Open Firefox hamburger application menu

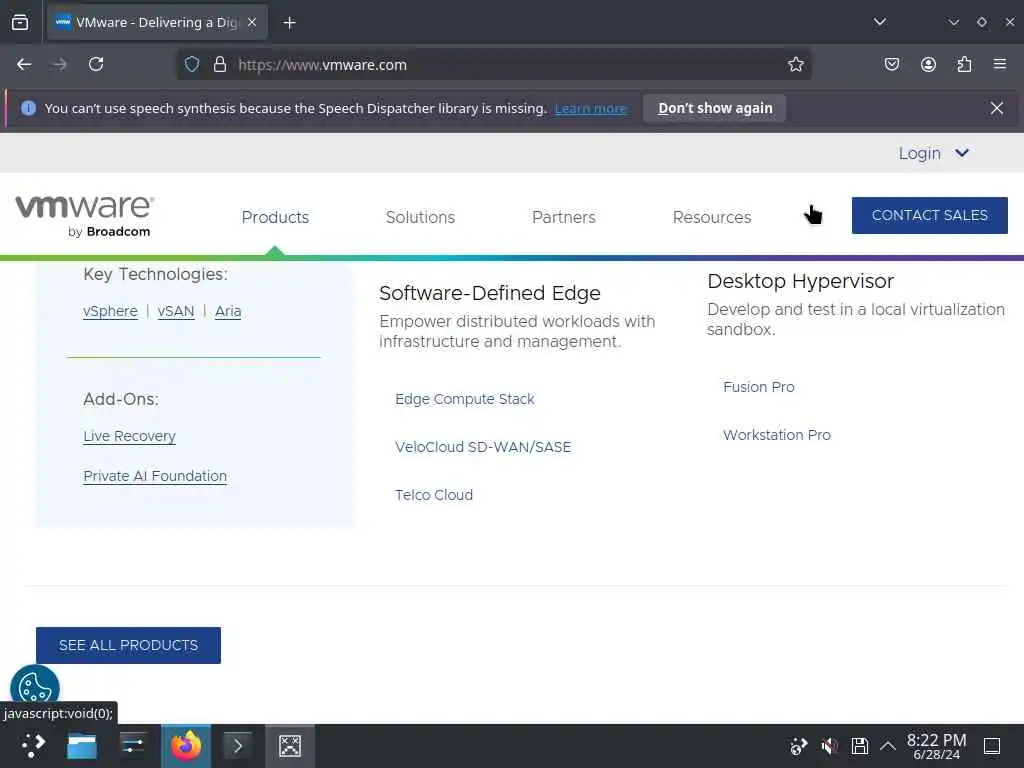pos(1000,65)
